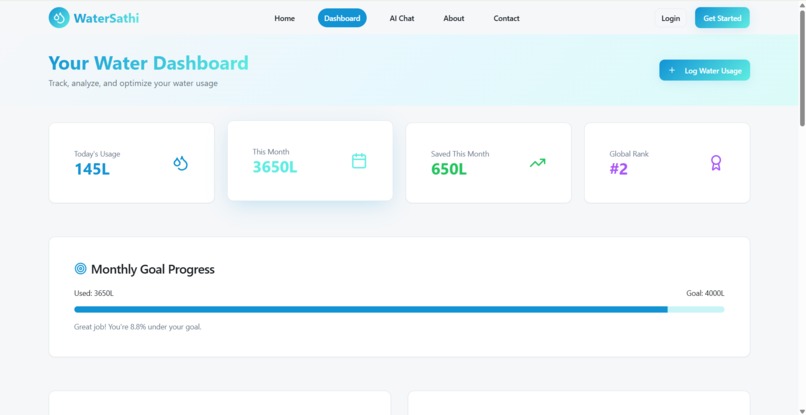806x415 pixels.
Task: Click the "Monthly Goal Progress" heading
Action: [153, 269]
